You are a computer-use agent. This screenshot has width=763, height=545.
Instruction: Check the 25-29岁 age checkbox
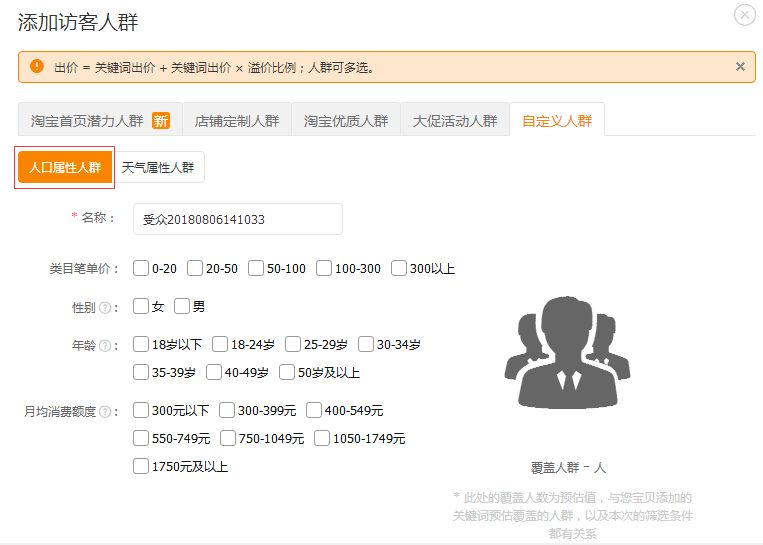(x=292, y=344)
